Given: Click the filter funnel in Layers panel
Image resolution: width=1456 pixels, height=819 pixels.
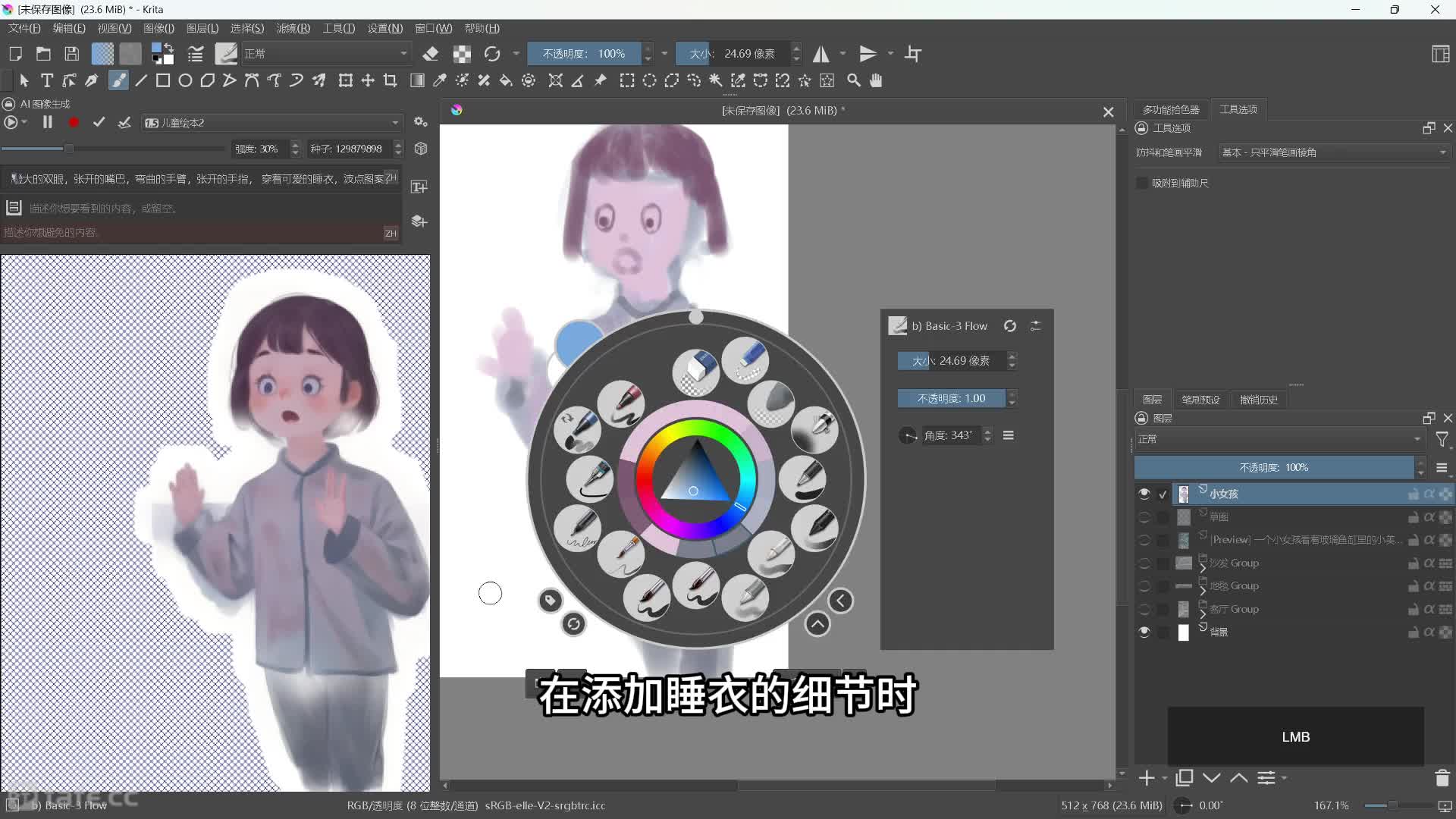Looking at the screenshot, I should 1442,439.
